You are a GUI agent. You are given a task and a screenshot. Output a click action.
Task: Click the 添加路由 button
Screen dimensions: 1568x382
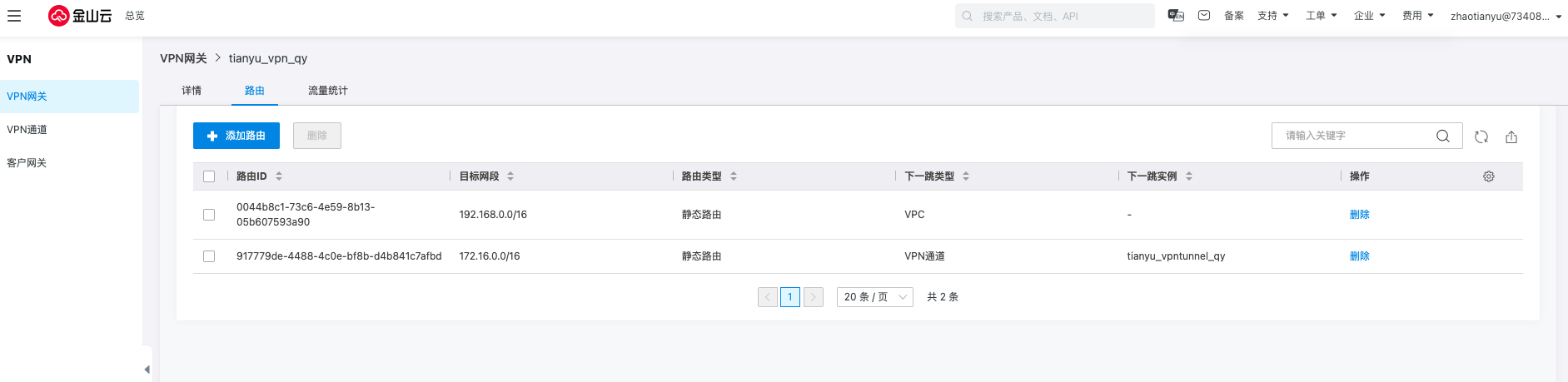point(236,136)
